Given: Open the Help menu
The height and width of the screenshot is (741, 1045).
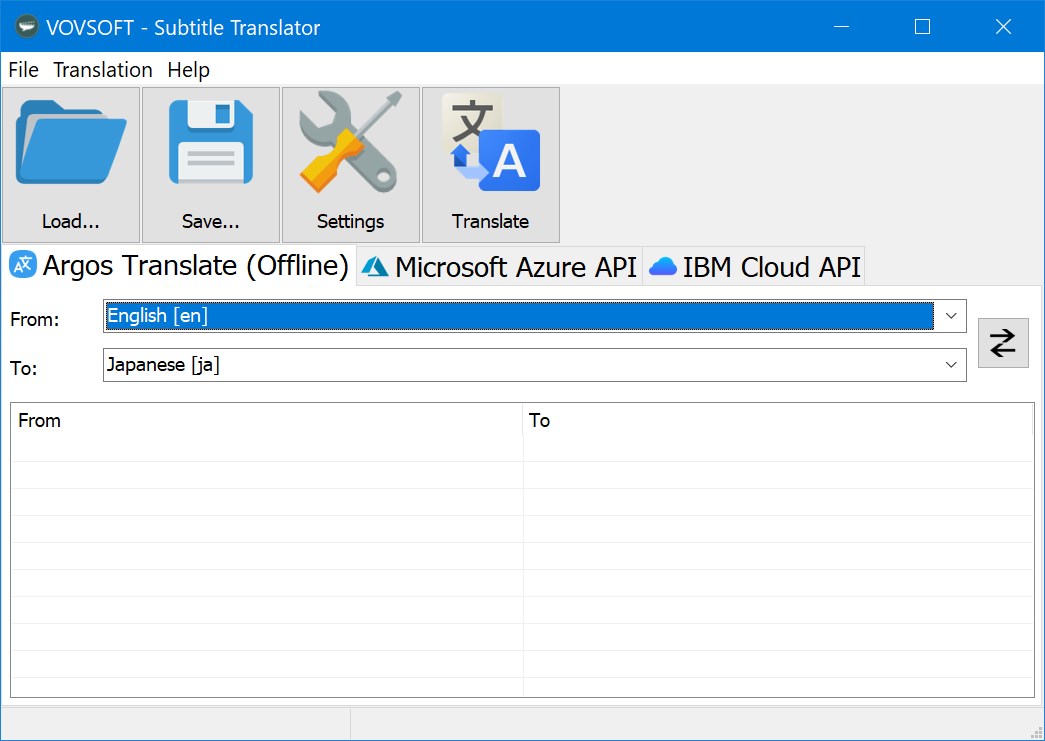Looking at the screenshot, I should 189,70.
